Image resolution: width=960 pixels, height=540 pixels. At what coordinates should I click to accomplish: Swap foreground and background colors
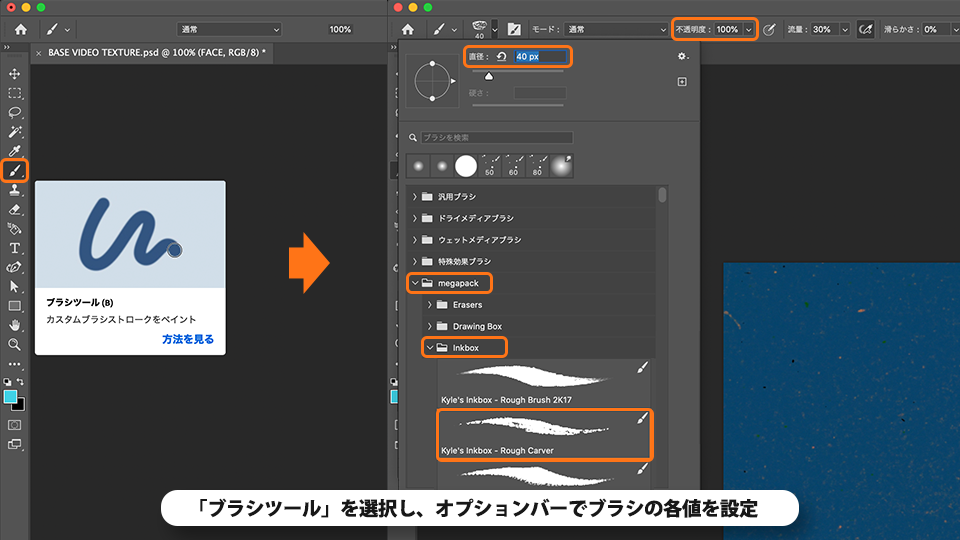click(20, 381)
